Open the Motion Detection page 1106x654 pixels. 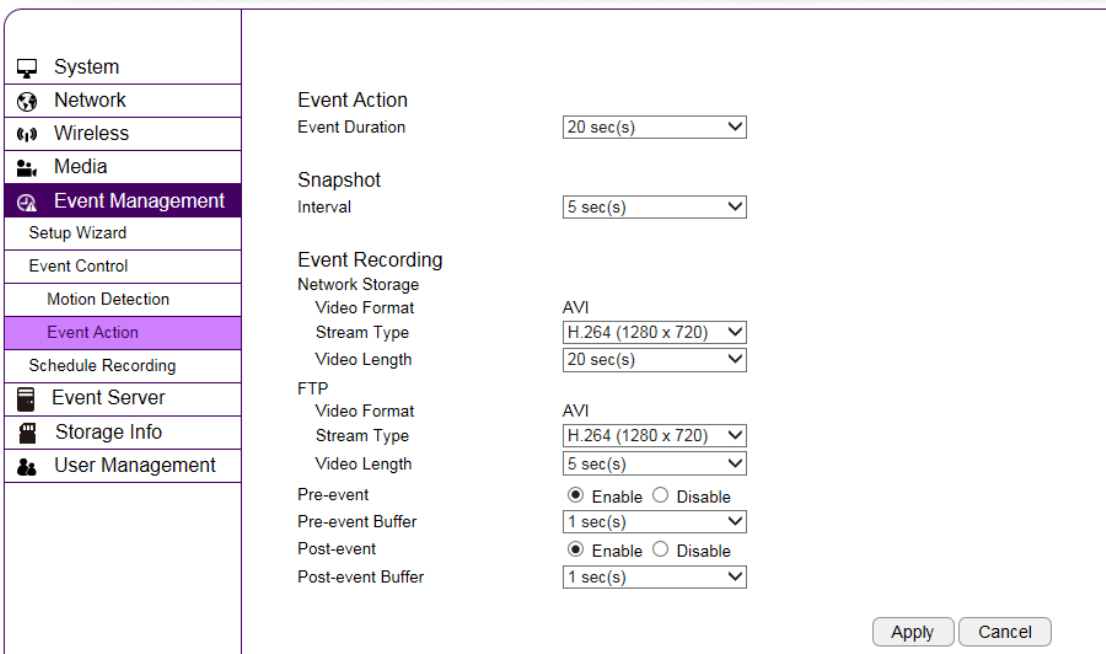pos(123,300)
